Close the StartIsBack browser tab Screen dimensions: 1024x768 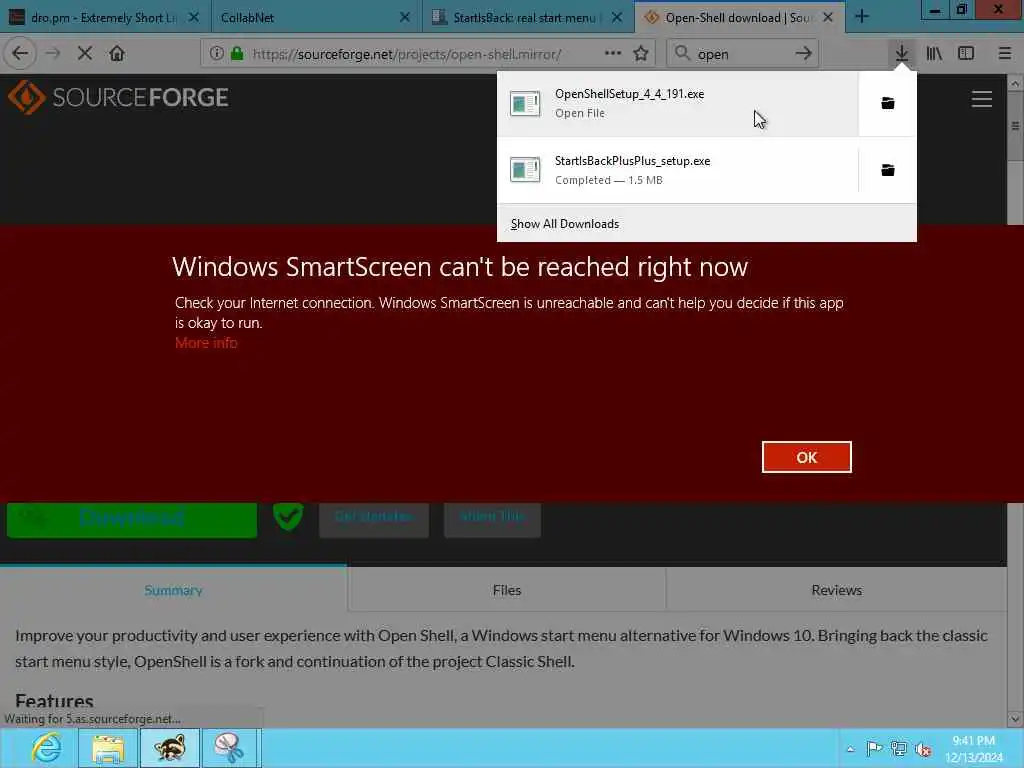[x=616, y=18]
